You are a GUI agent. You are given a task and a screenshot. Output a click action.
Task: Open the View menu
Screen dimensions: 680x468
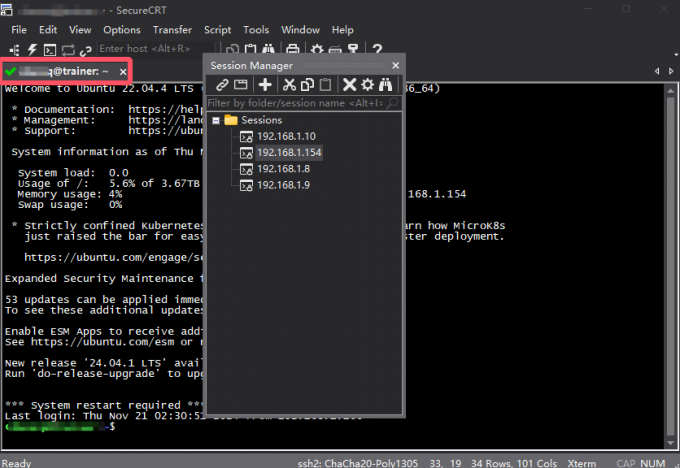(80, 30)
